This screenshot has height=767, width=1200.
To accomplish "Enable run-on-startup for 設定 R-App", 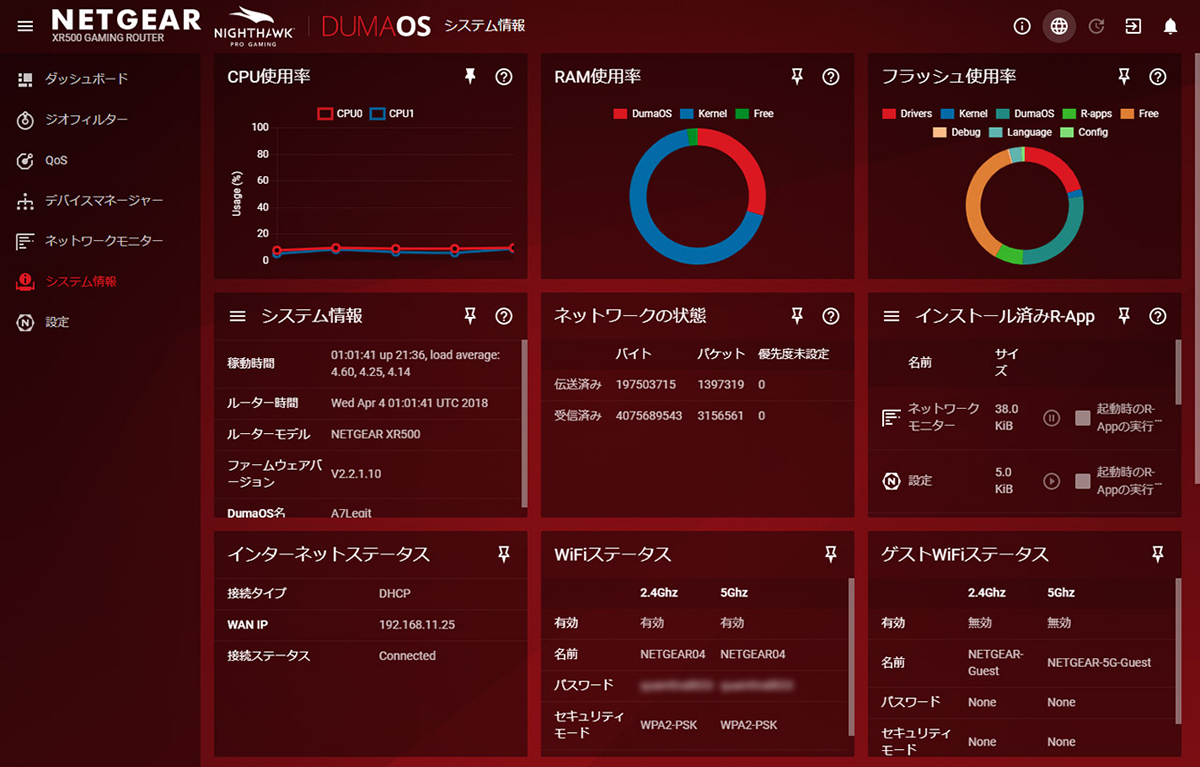I will pos(1082,481).
